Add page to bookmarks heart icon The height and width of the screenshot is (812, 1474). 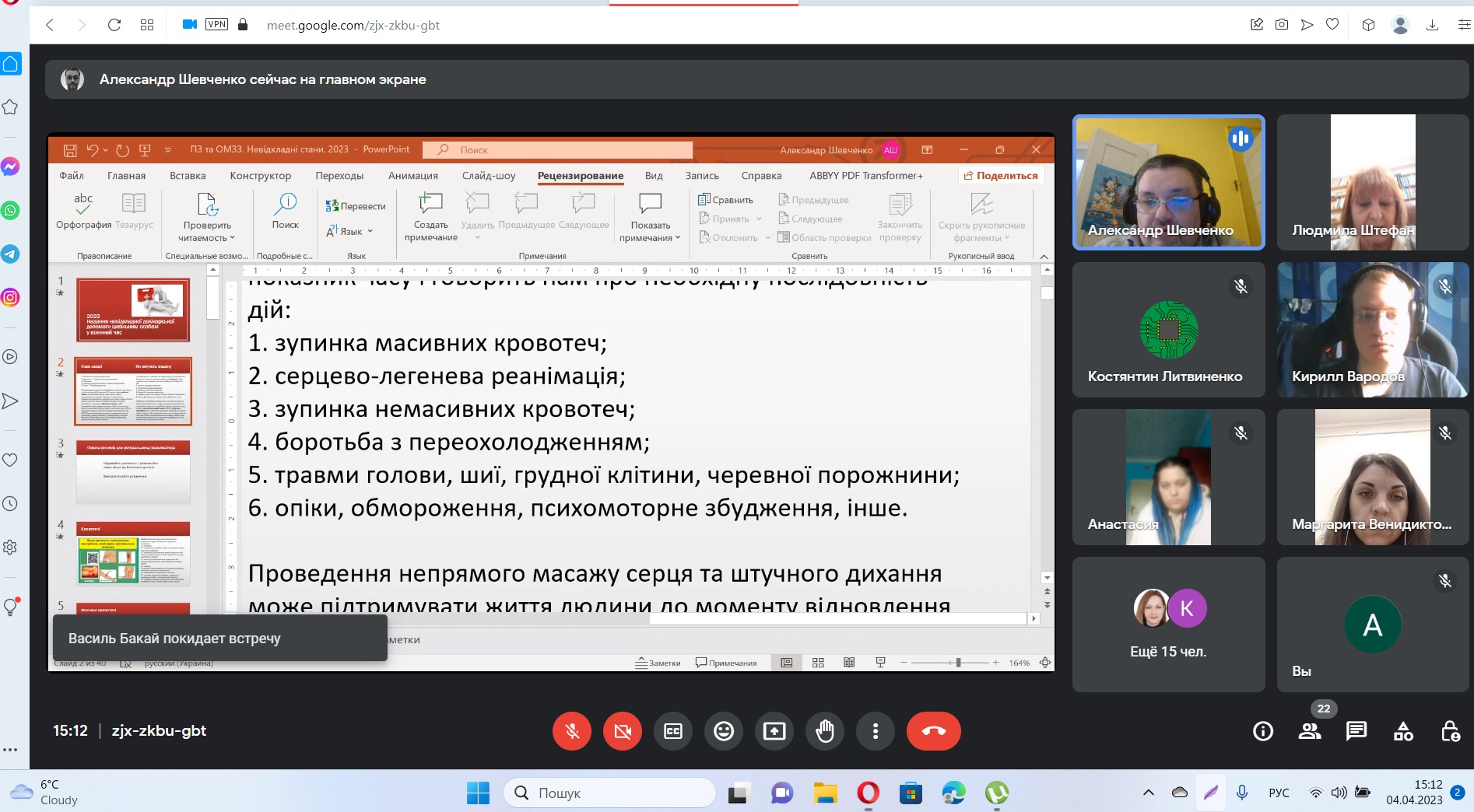pos(1332,25)
